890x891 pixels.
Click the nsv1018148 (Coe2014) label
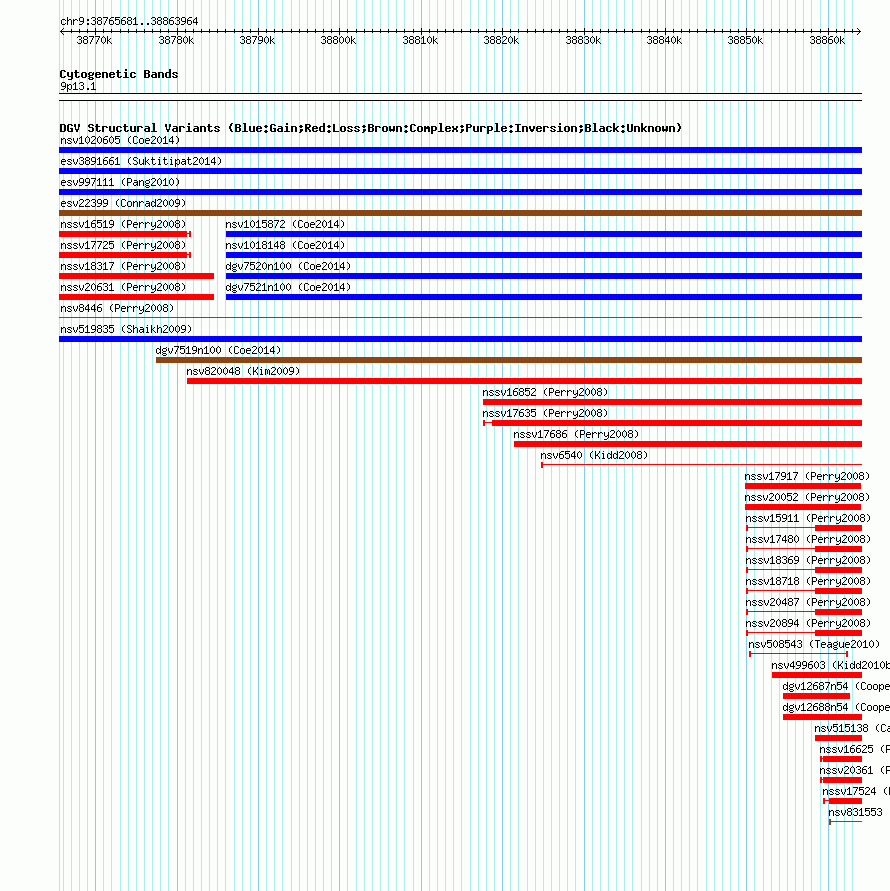click(285, 245)
